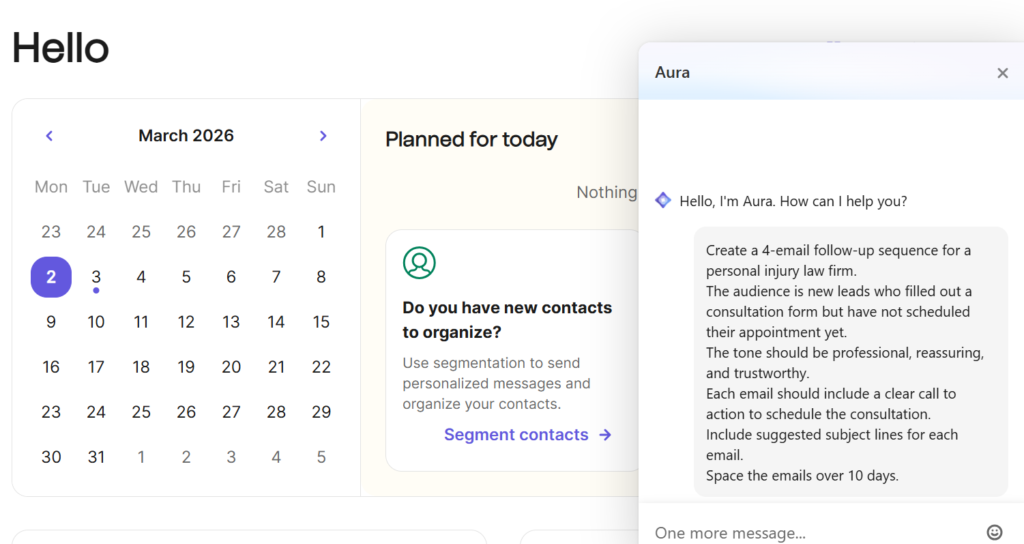Go to next month in calendar
Viewport: 1024px width, 544px height.
click(322, 136)
